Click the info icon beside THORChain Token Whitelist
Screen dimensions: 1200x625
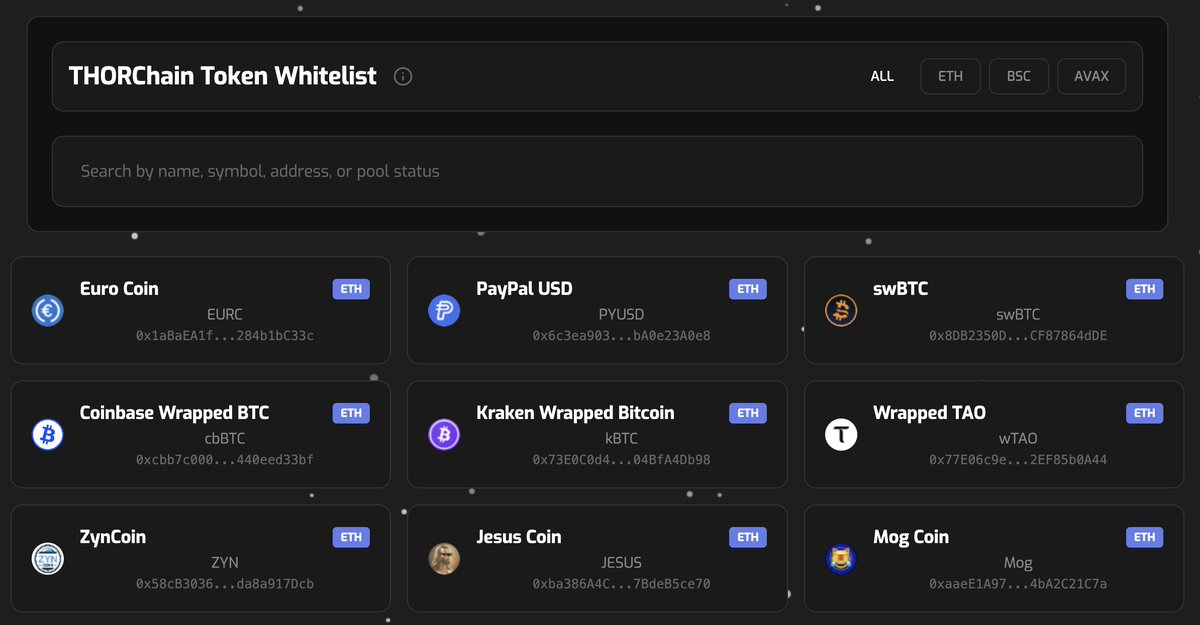tap(403, 76)
